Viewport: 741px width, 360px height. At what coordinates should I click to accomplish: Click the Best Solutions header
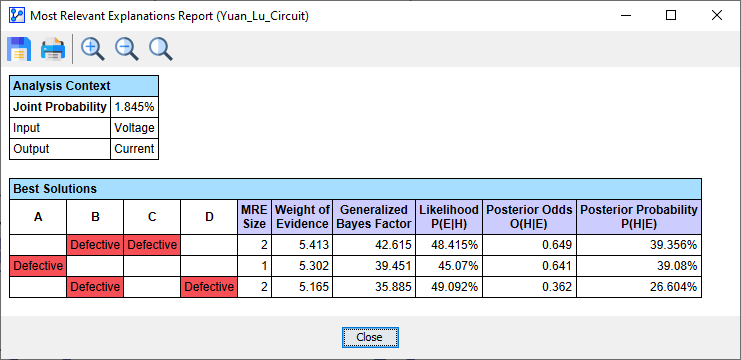coord(355,189)
